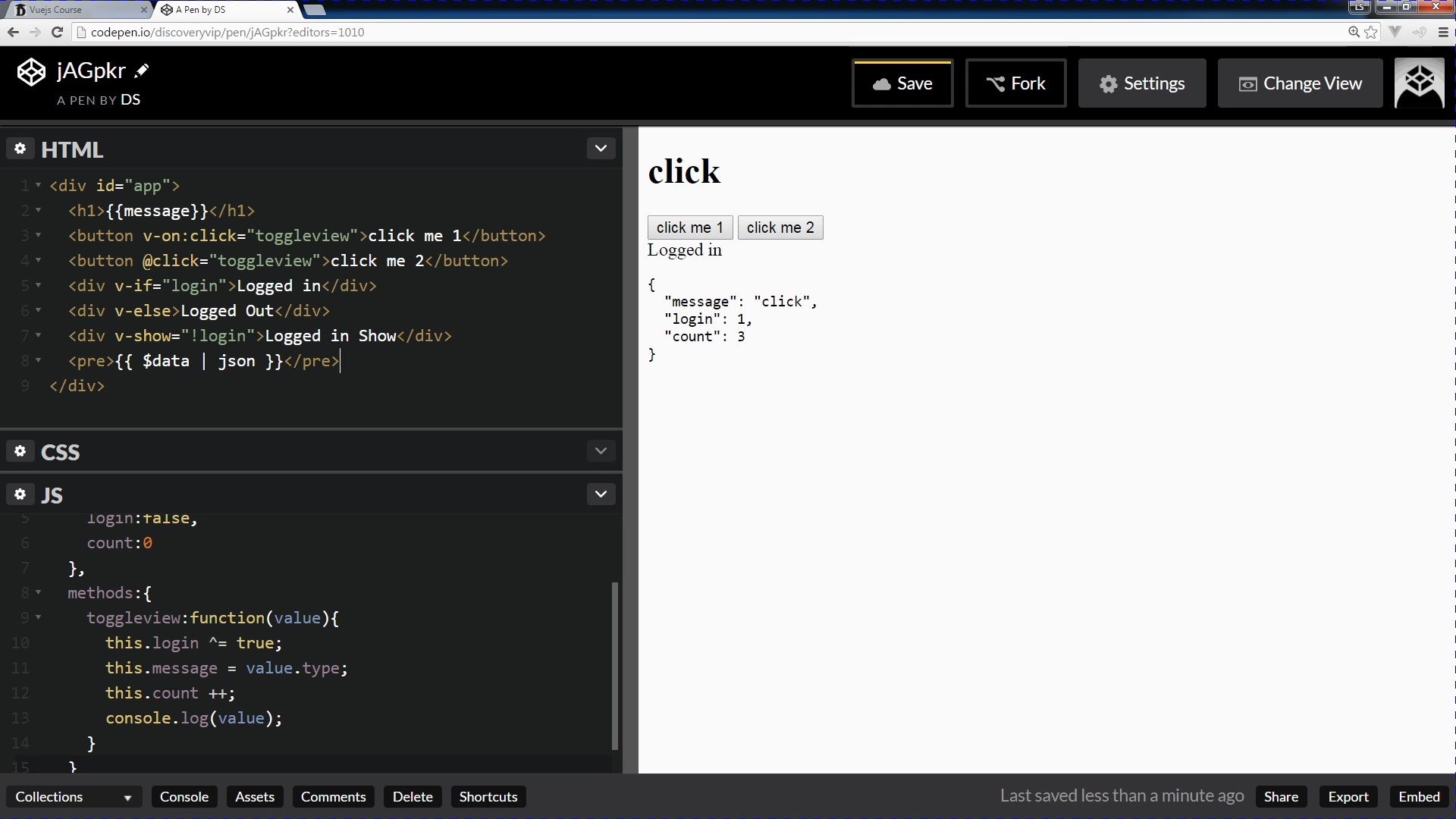1456x819 pixels.
Task: Click the CSS panel title
Action: click(x=60, y=452)
